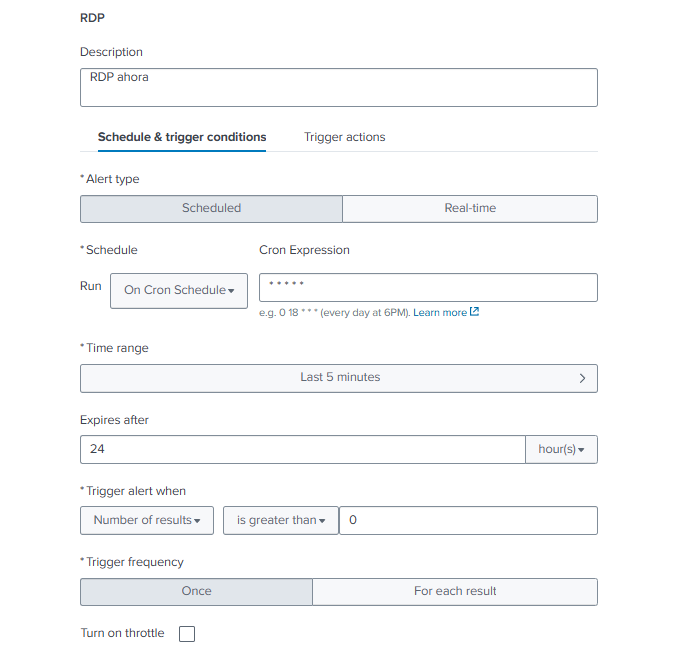Viewport: 683px width, 649px height.
Task: Open the Number of results dropdown
Action: tap(147, 520)
